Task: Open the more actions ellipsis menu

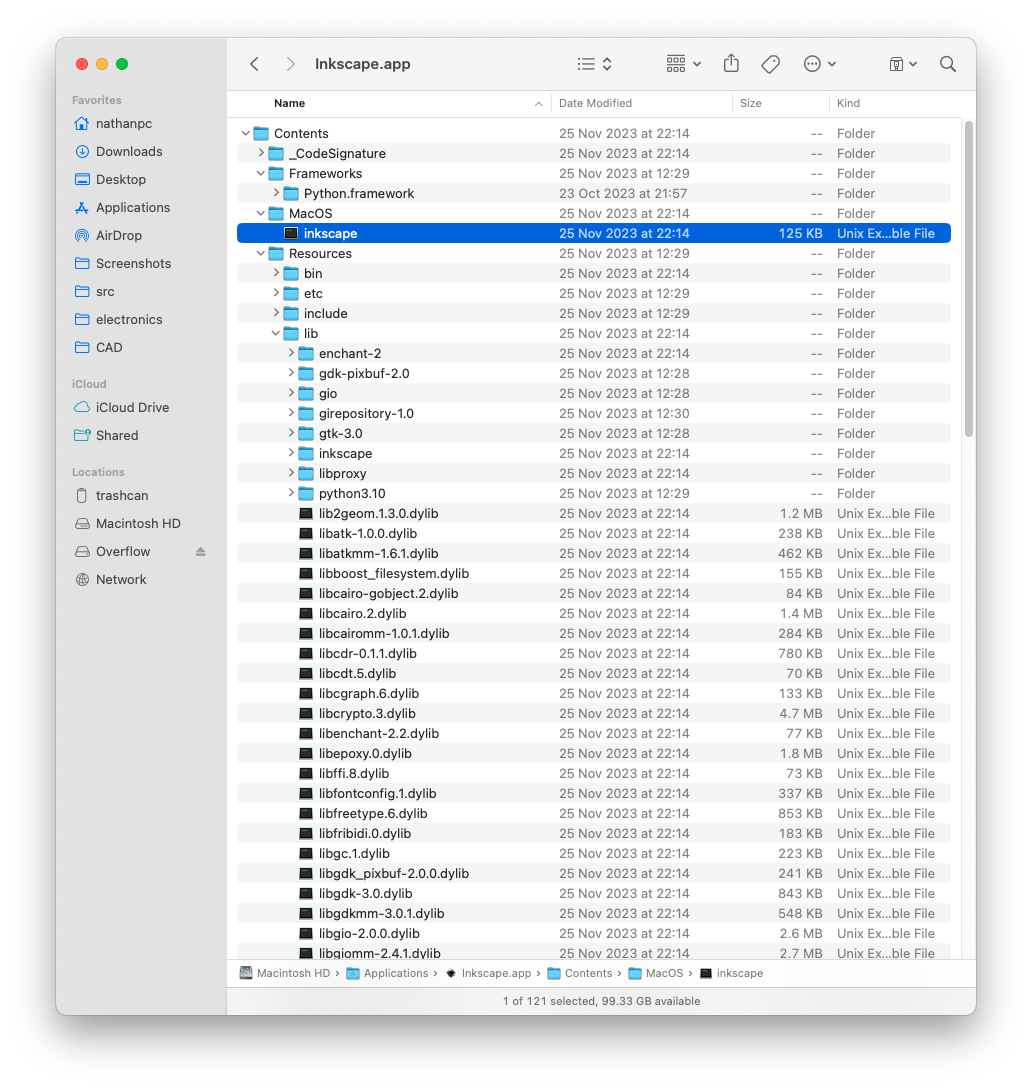Action: coord(819,64)
